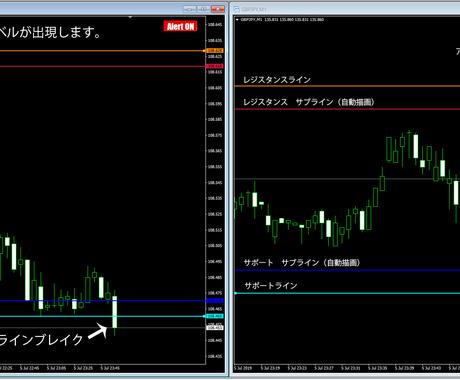Click the chart icon in right window title bar
Image resolution: width=460 pixels, height=380 pixels.
pyautogui.click(x=236, y=9)
